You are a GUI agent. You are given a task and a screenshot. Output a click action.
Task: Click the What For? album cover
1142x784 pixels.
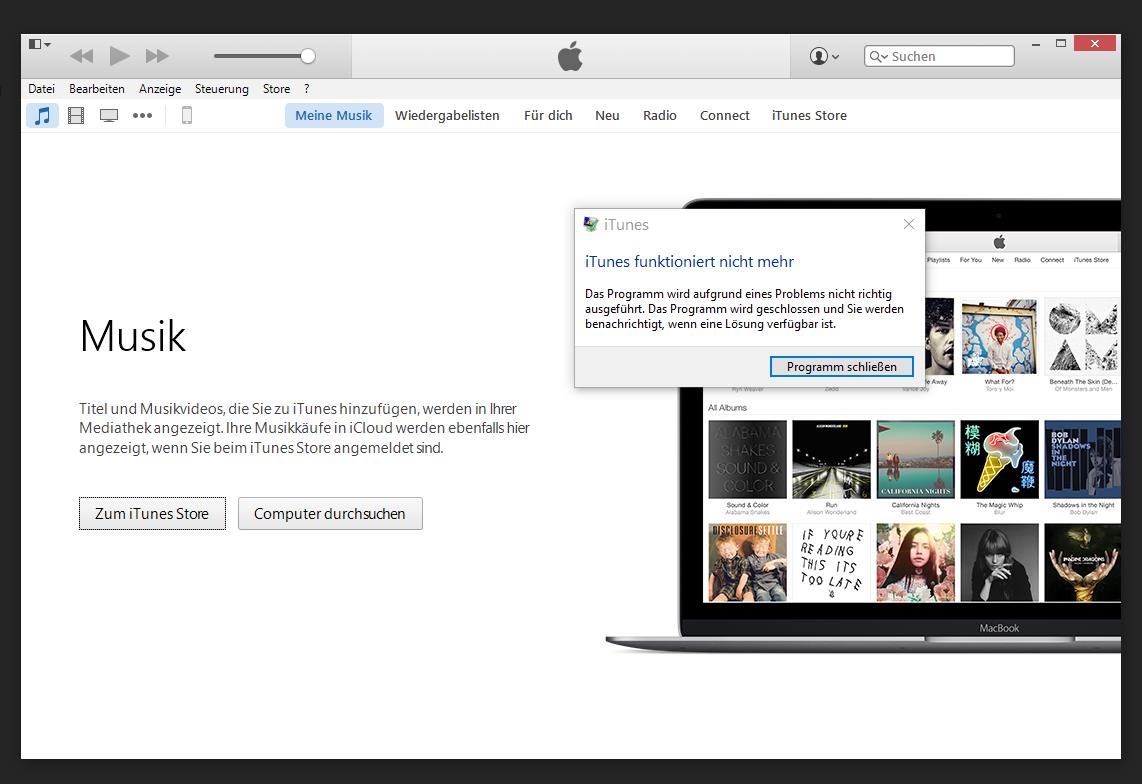(999, 337)
